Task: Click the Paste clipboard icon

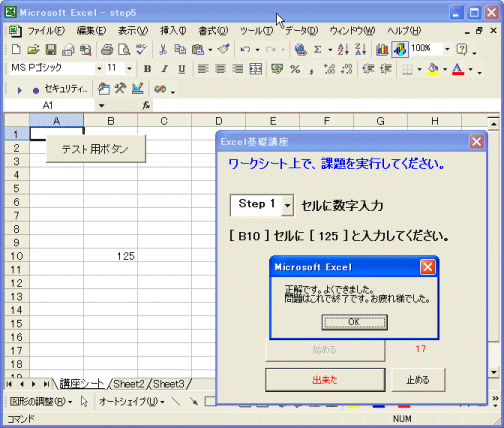Action: pos(198,50)
